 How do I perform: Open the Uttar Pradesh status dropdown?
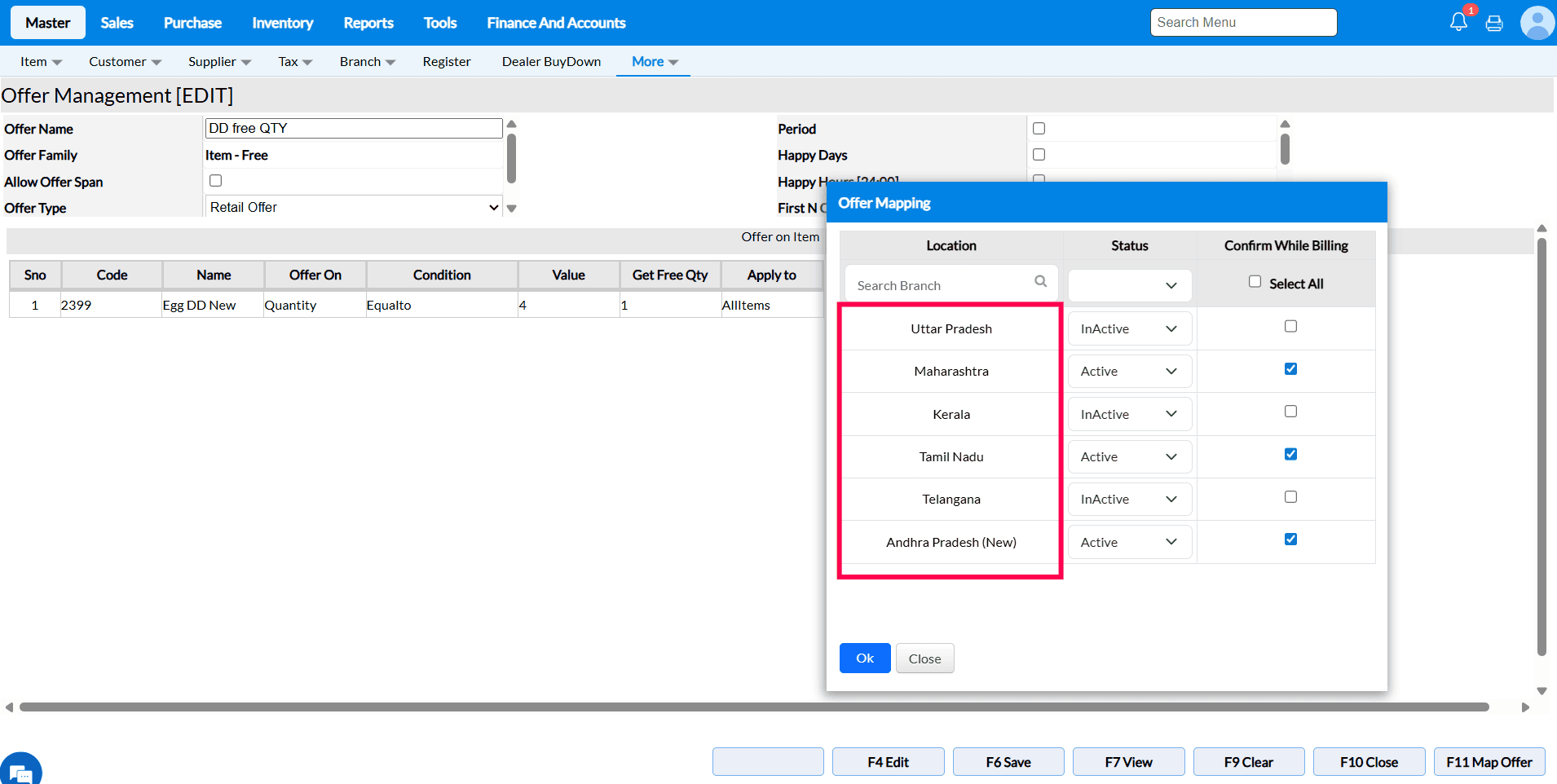(x=1129, y=328)
